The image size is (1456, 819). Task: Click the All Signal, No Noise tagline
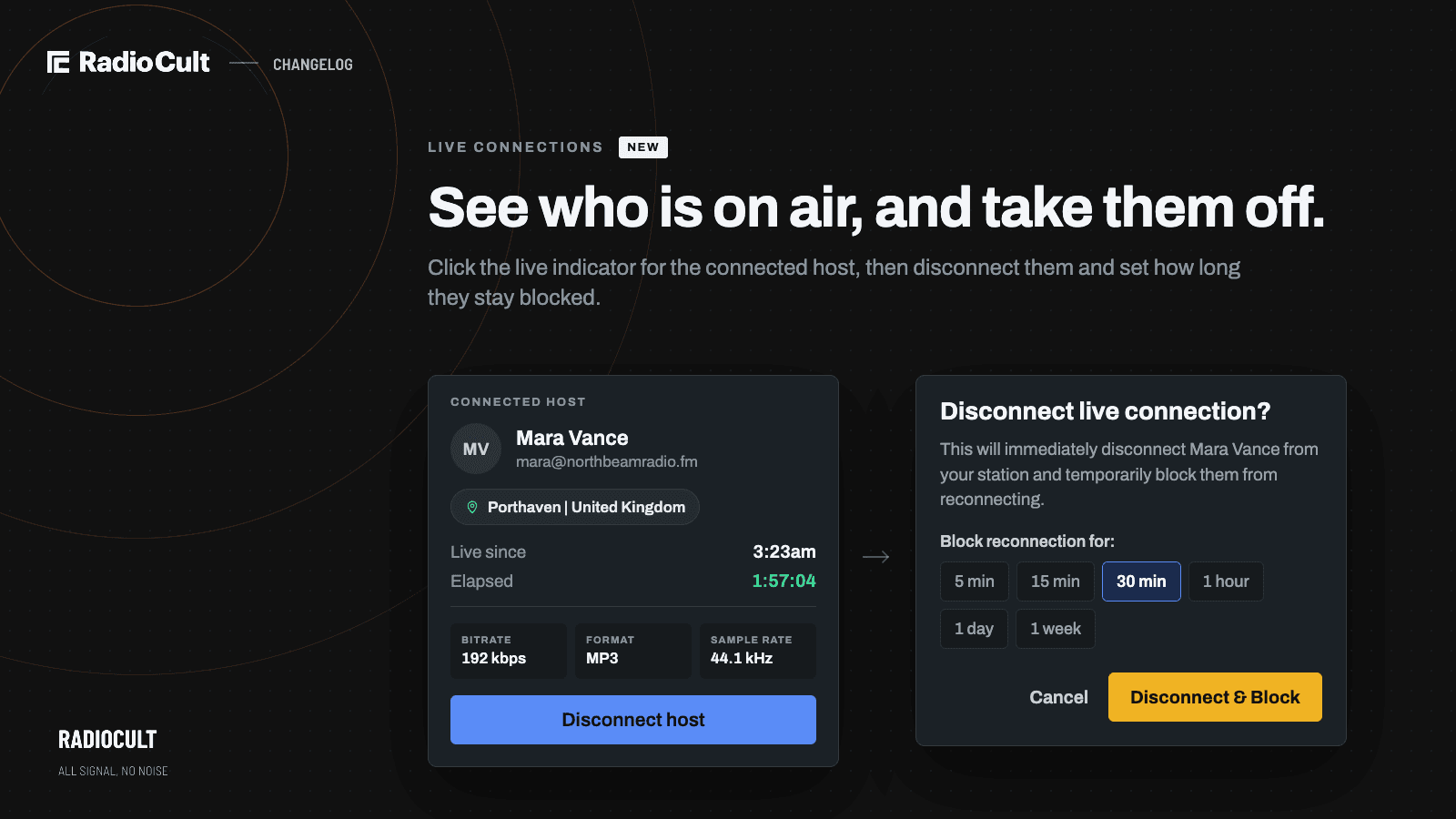click(x=113, y=771)
